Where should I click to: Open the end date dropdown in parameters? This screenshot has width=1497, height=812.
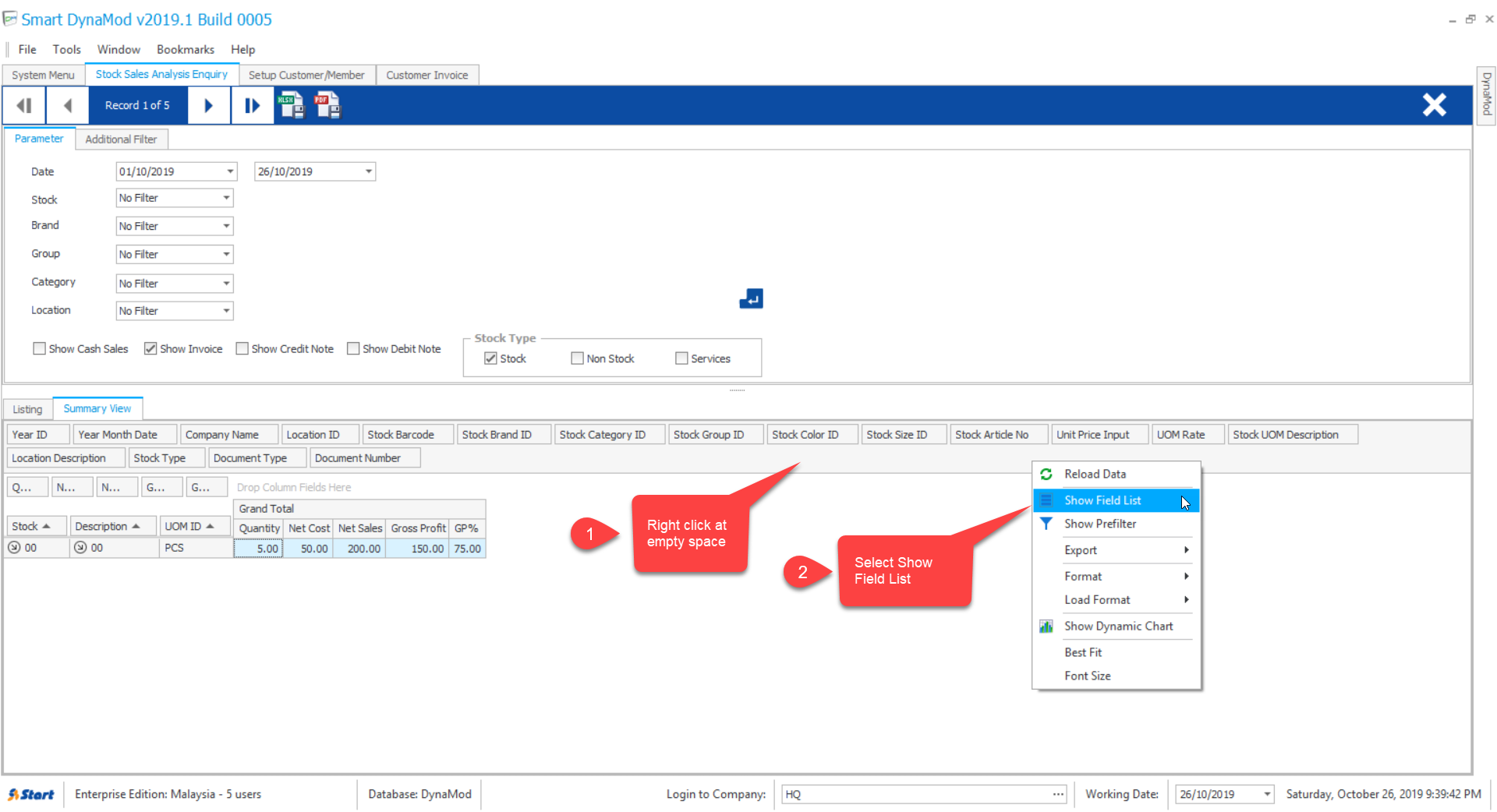[x=369, y=171]
